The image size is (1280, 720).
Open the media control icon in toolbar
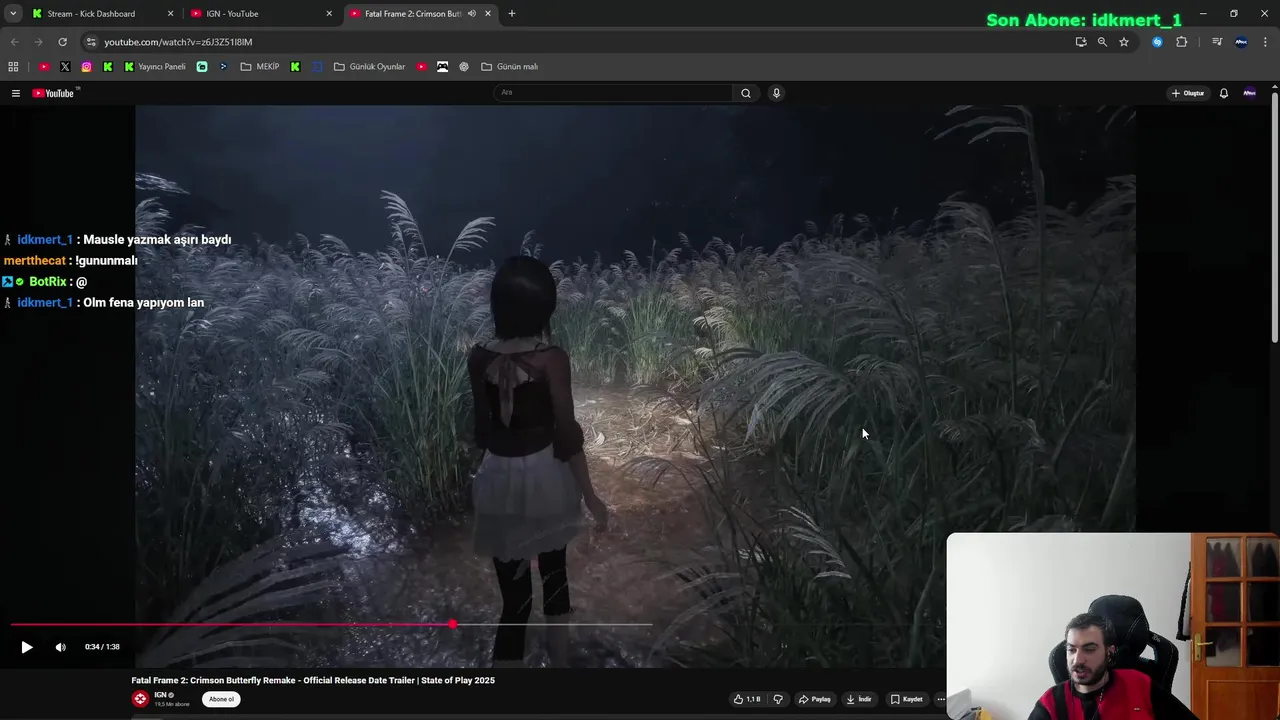pos(1217,42)
